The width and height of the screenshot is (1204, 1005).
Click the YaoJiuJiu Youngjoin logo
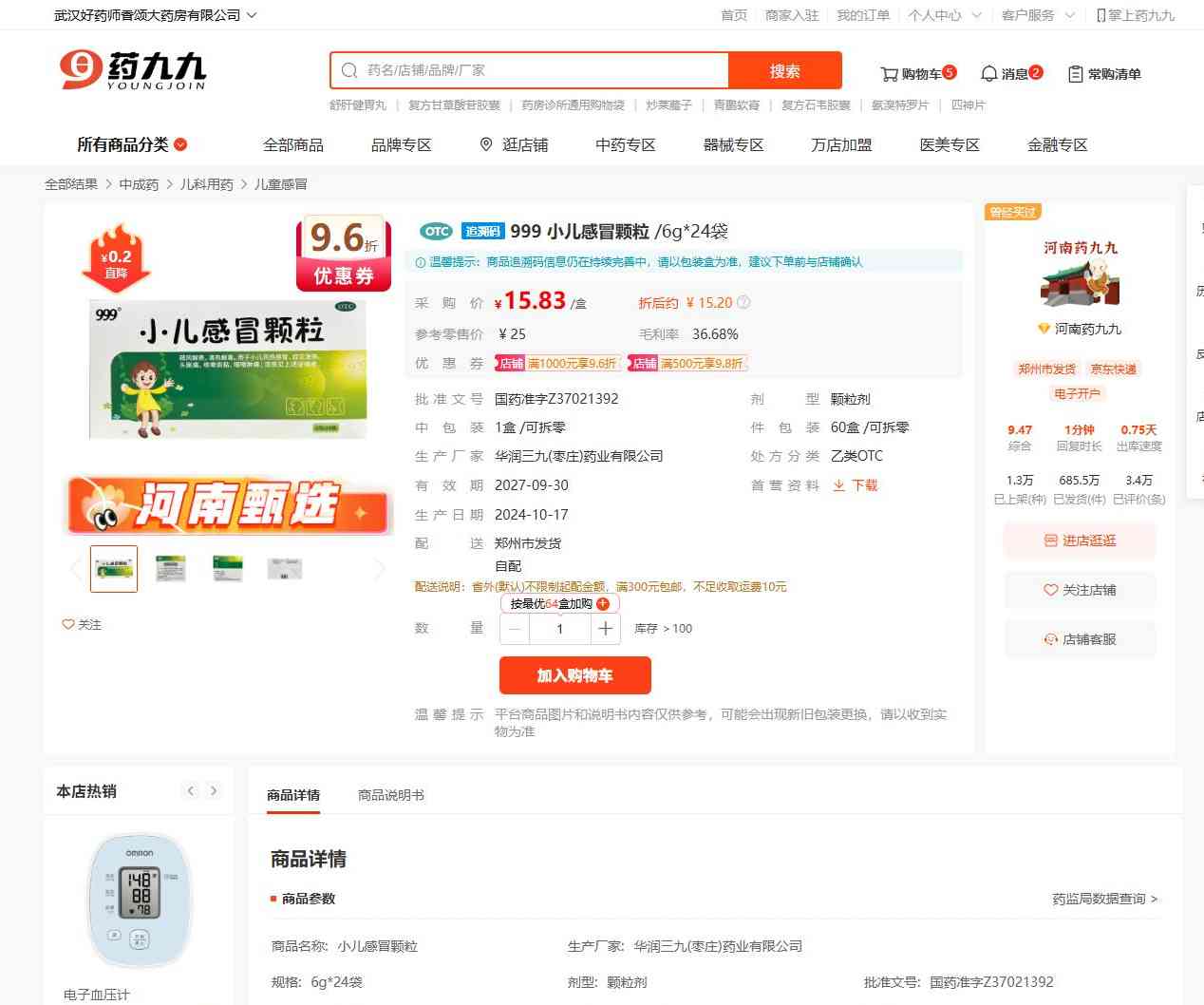pos(133,70)
